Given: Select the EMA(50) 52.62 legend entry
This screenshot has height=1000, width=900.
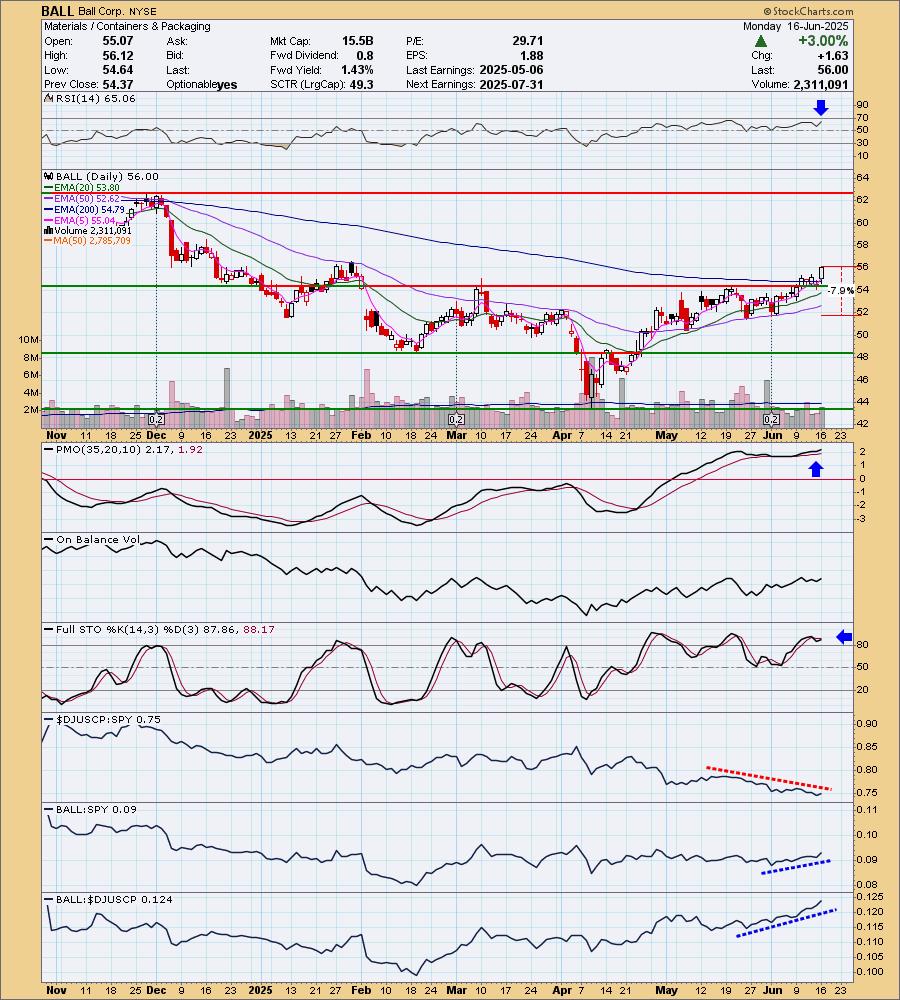Looking at the screenshot, I should pyautogui.click(x=86, y=198).
